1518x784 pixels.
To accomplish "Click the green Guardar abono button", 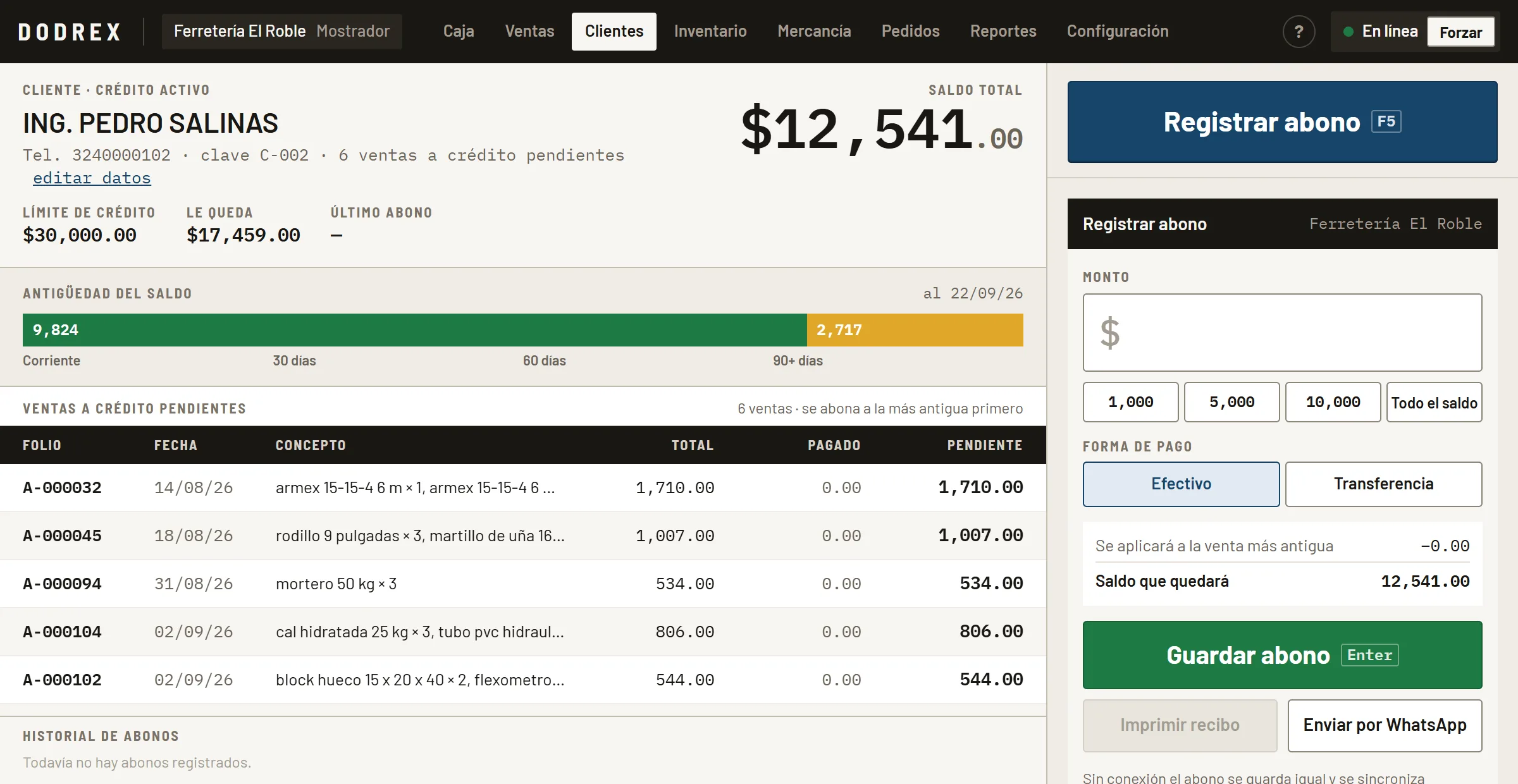I will pyautogui.click(x=1282, y=655).
